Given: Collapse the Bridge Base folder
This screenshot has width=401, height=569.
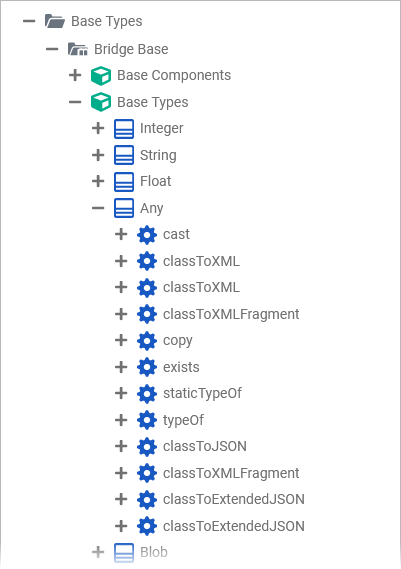Looking at the screenshot, I should coord(52,49).
